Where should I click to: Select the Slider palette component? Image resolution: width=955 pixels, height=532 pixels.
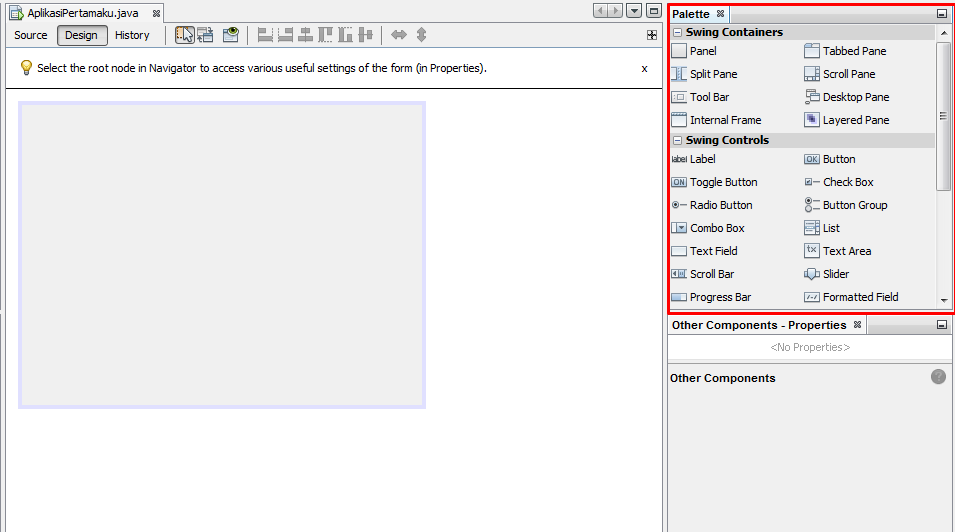click(826, 274)
